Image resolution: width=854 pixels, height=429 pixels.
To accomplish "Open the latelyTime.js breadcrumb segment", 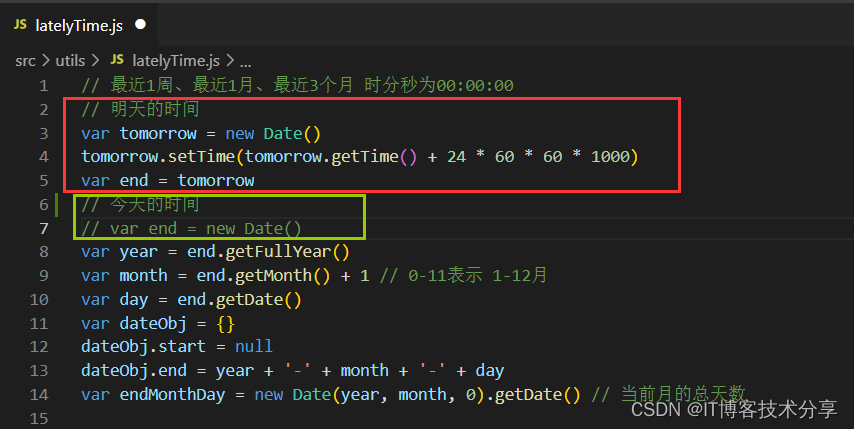I will 176,60.
